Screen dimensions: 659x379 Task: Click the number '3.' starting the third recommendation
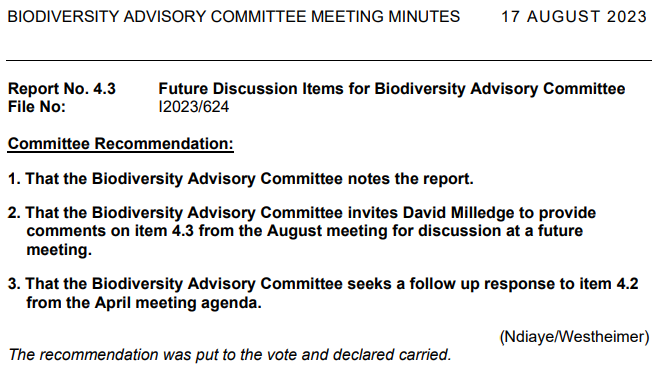point(14,284)
